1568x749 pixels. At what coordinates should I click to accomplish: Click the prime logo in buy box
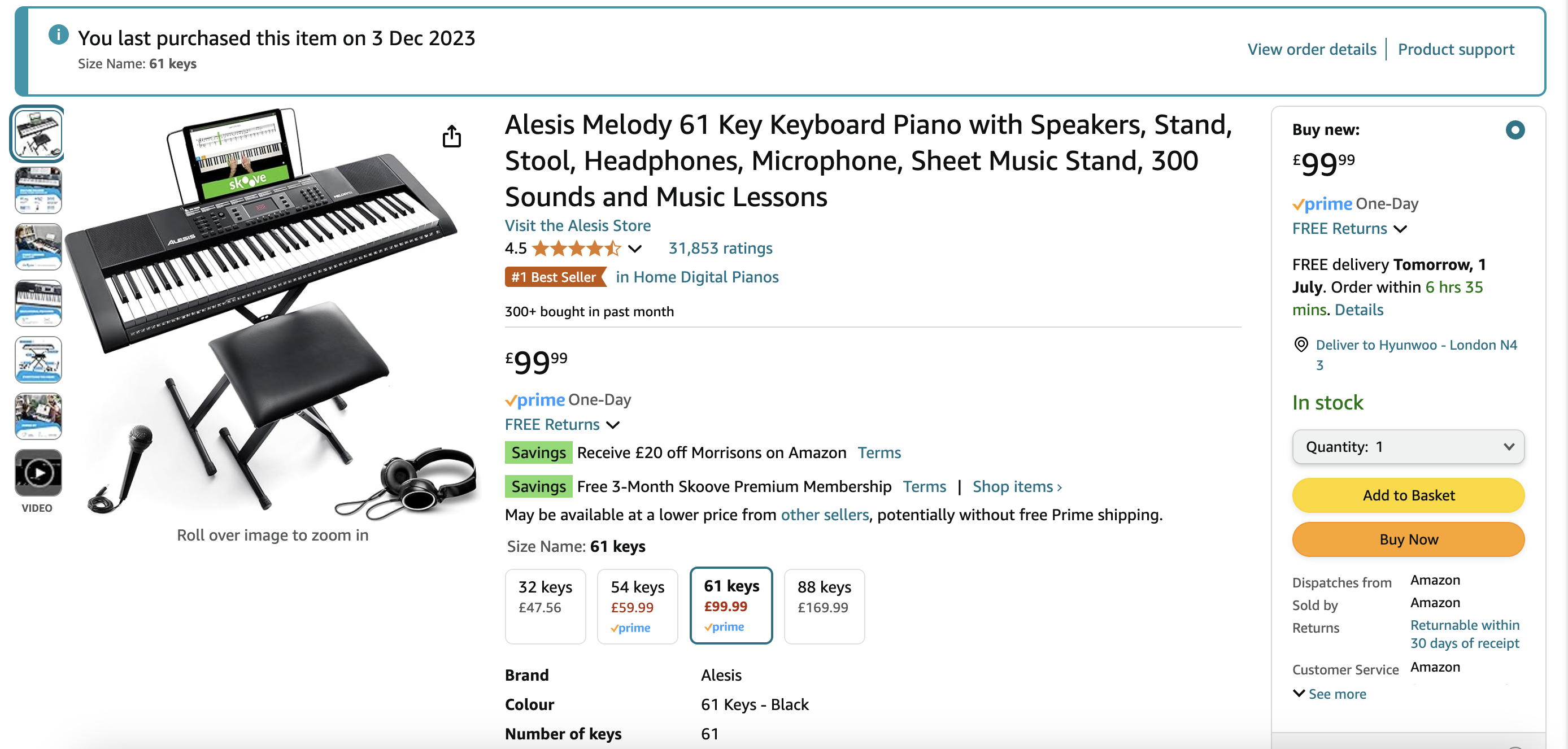[x=1322, y=204]
